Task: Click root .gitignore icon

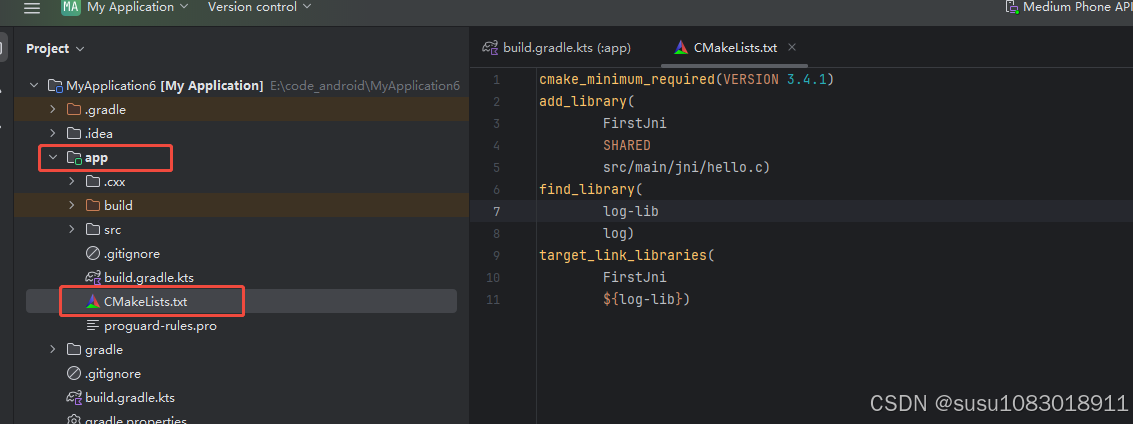Action: click(x=74, y=374)
